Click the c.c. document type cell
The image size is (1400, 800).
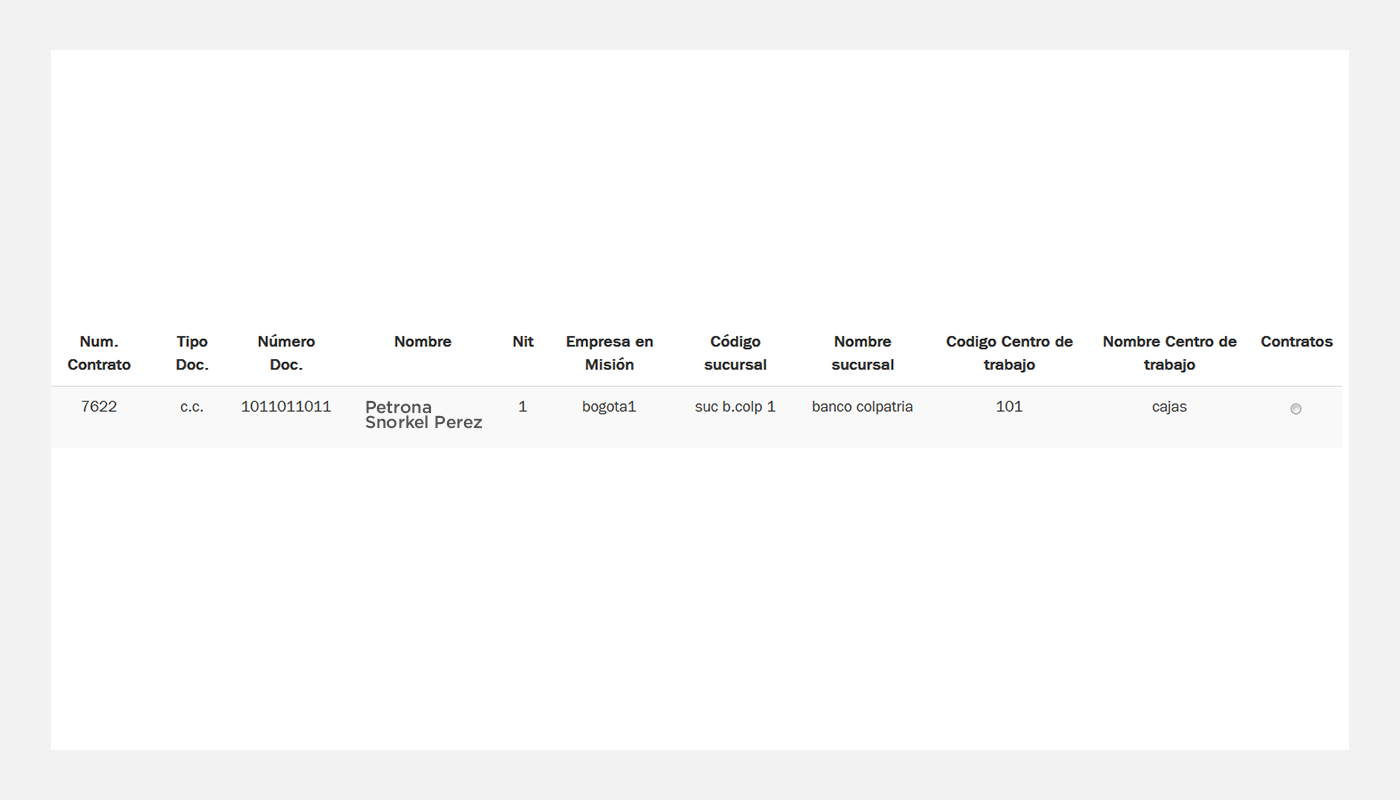click(x=192, y=407)
